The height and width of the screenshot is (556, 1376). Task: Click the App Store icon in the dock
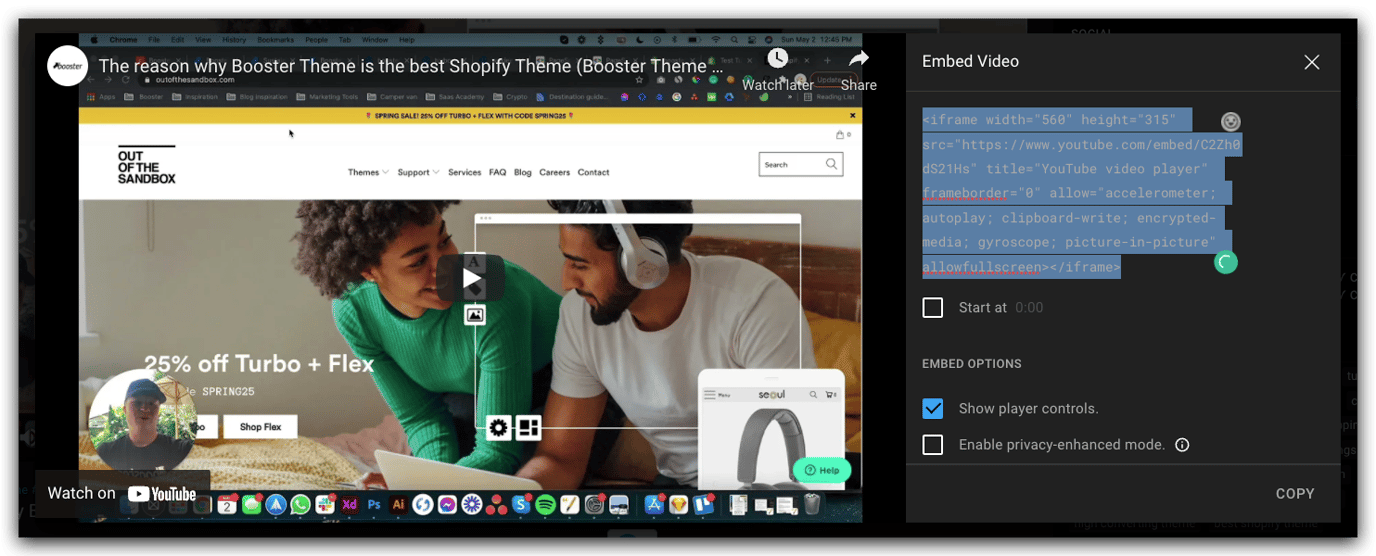655,505
